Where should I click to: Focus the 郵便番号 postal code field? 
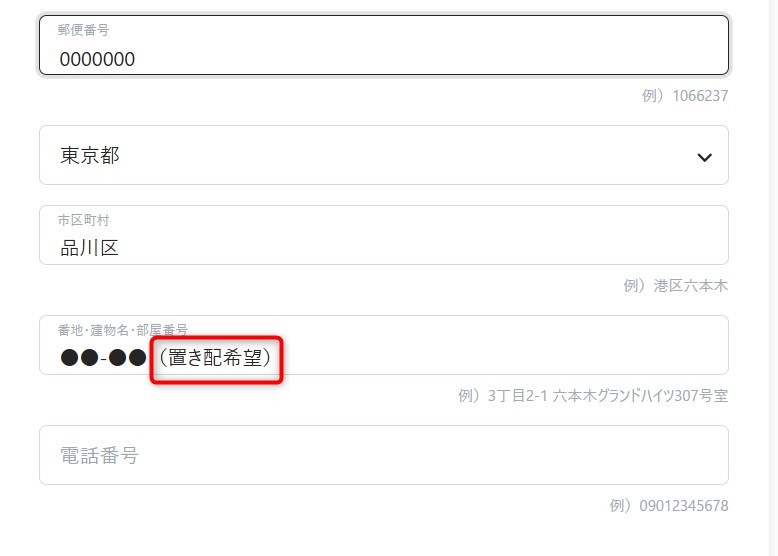(384, 45)
